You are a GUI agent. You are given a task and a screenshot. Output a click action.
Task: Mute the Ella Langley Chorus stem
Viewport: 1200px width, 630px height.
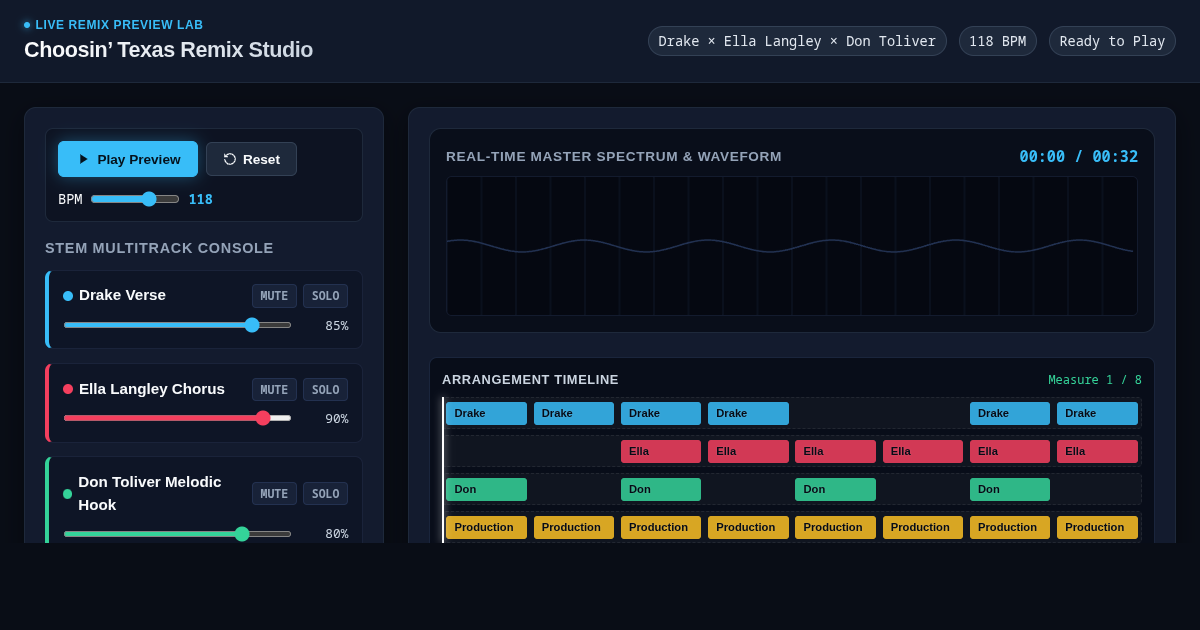tap(274, 390)
